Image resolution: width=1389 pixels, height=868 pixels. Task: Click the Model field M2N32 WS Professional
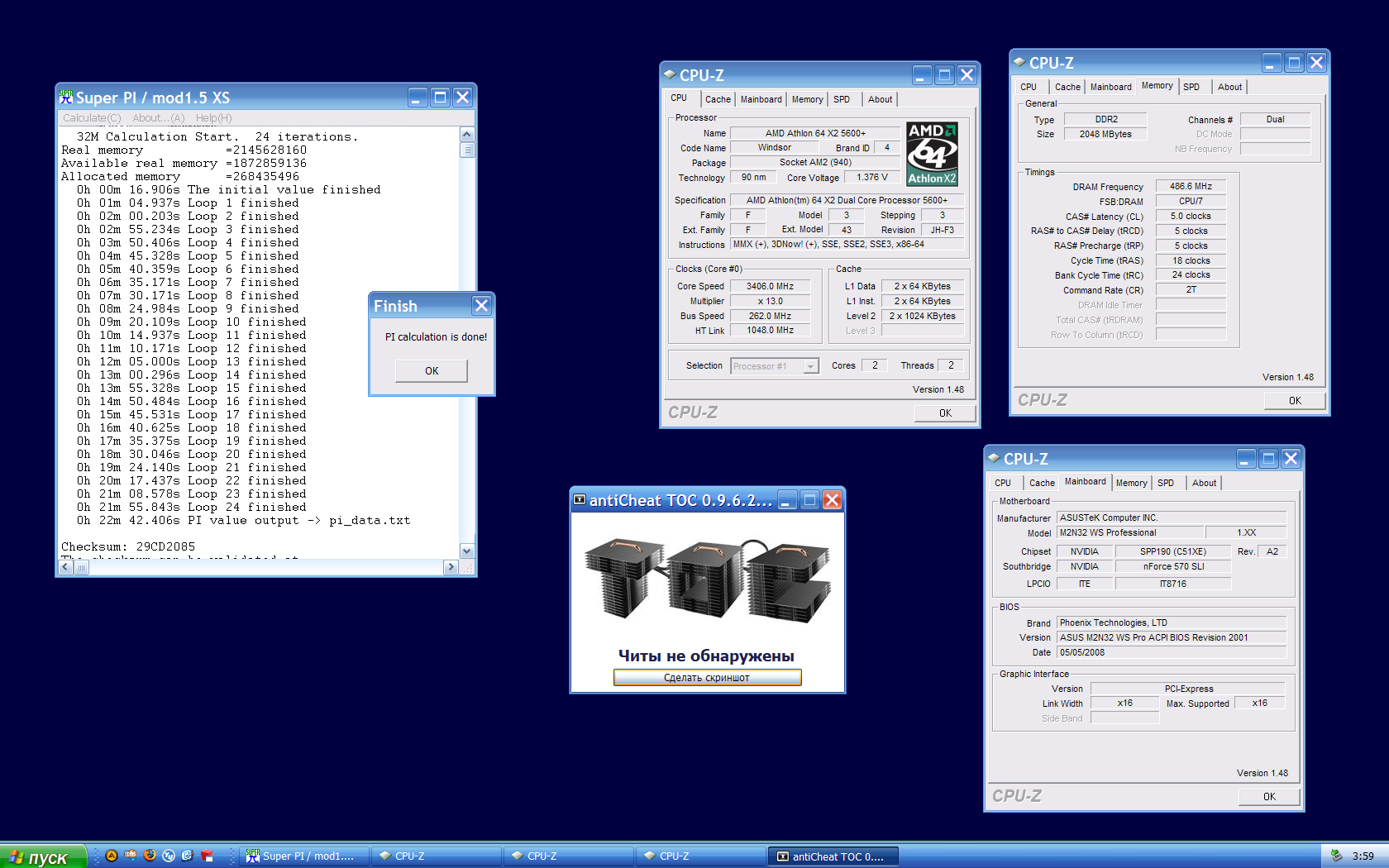tap(1130, 532)
